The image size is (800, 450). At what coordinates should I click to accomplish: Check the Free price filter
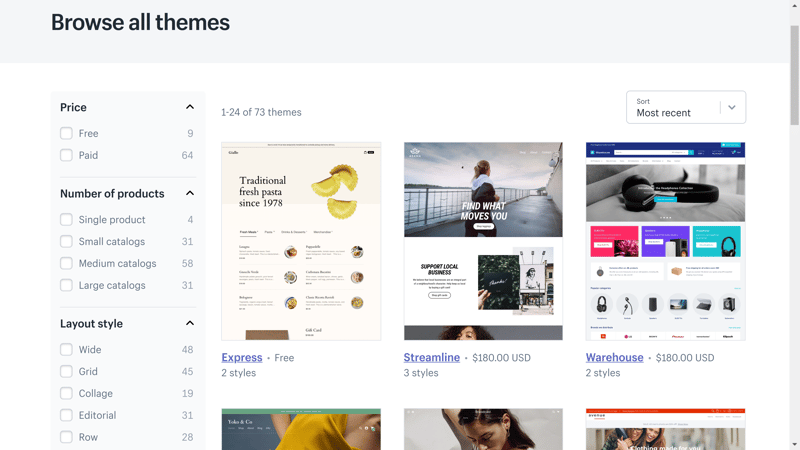point(66,133)
